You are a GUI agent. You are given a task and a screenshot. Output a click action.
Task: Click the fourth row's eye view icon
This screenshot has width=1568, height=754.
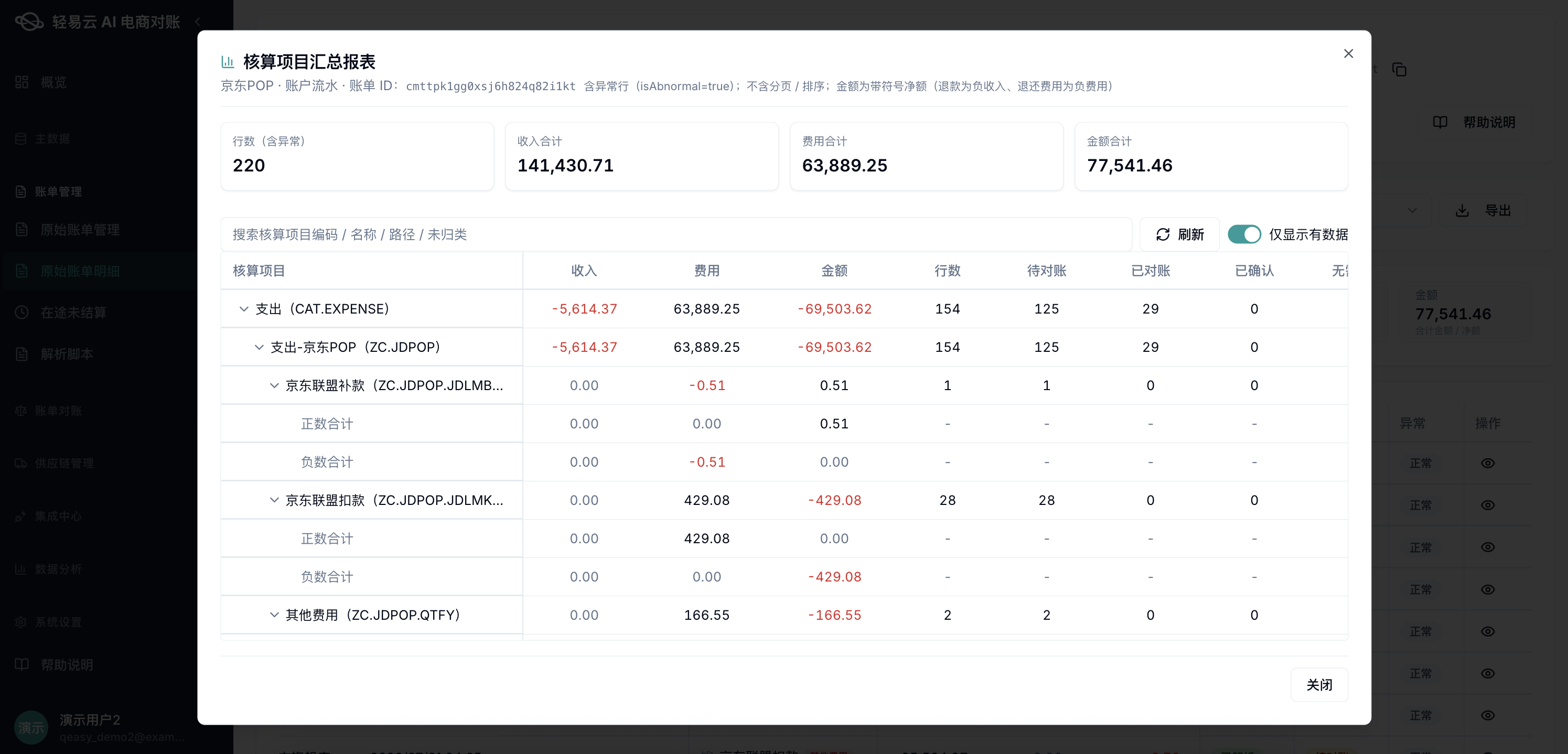click(x=1488, y=589)
